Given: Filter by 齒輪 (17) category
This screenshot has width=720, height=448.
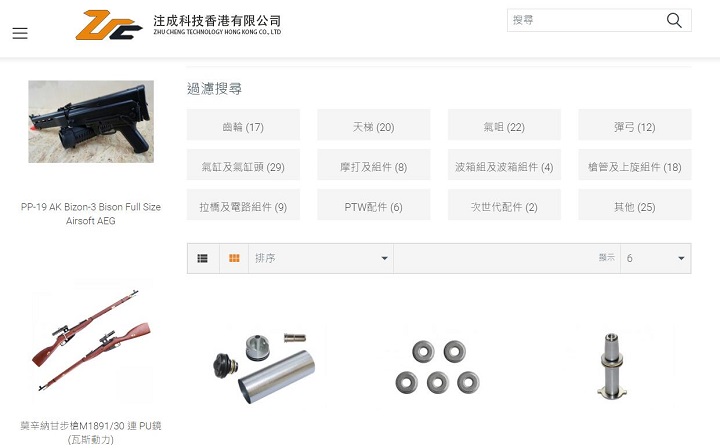Looking at the screenshot, I should (243, 125).
